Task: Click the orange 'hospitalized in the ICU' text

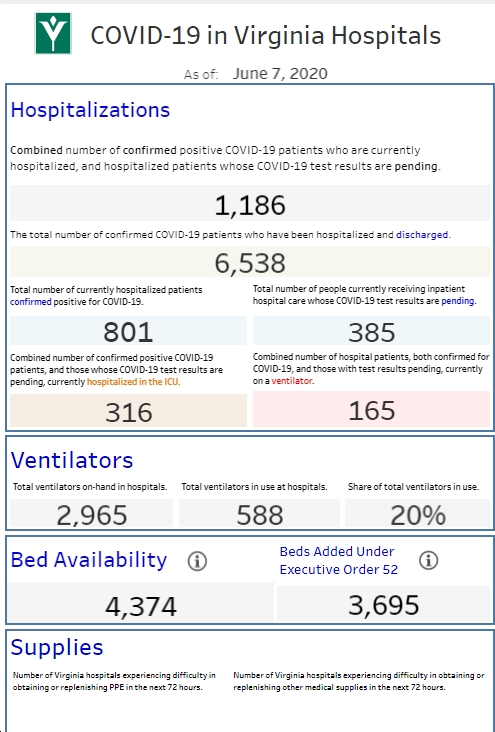Action: (133, 382)
